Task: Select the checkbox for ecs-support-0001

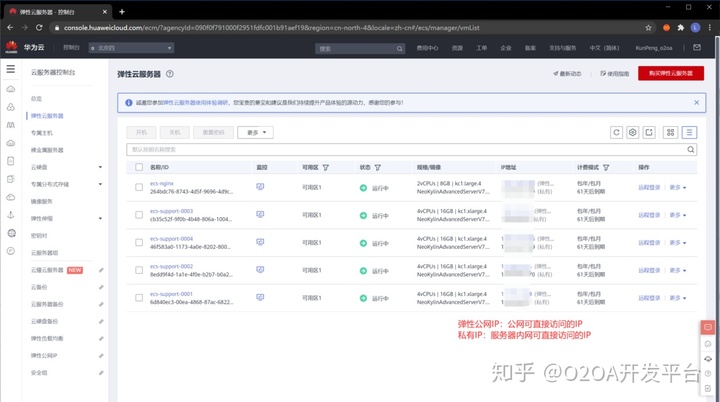Action: [x=139, y=297]
